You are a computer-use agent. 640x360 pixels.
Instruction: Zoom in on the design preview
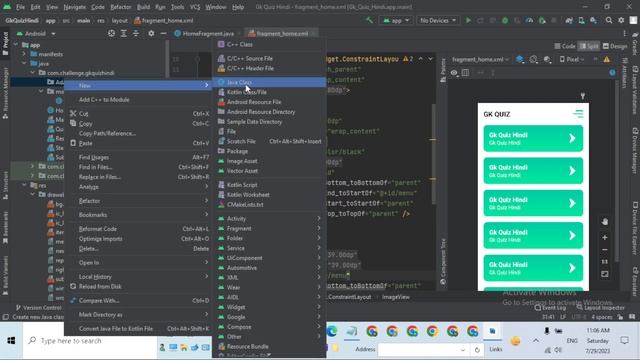click(x=604, y=238)
